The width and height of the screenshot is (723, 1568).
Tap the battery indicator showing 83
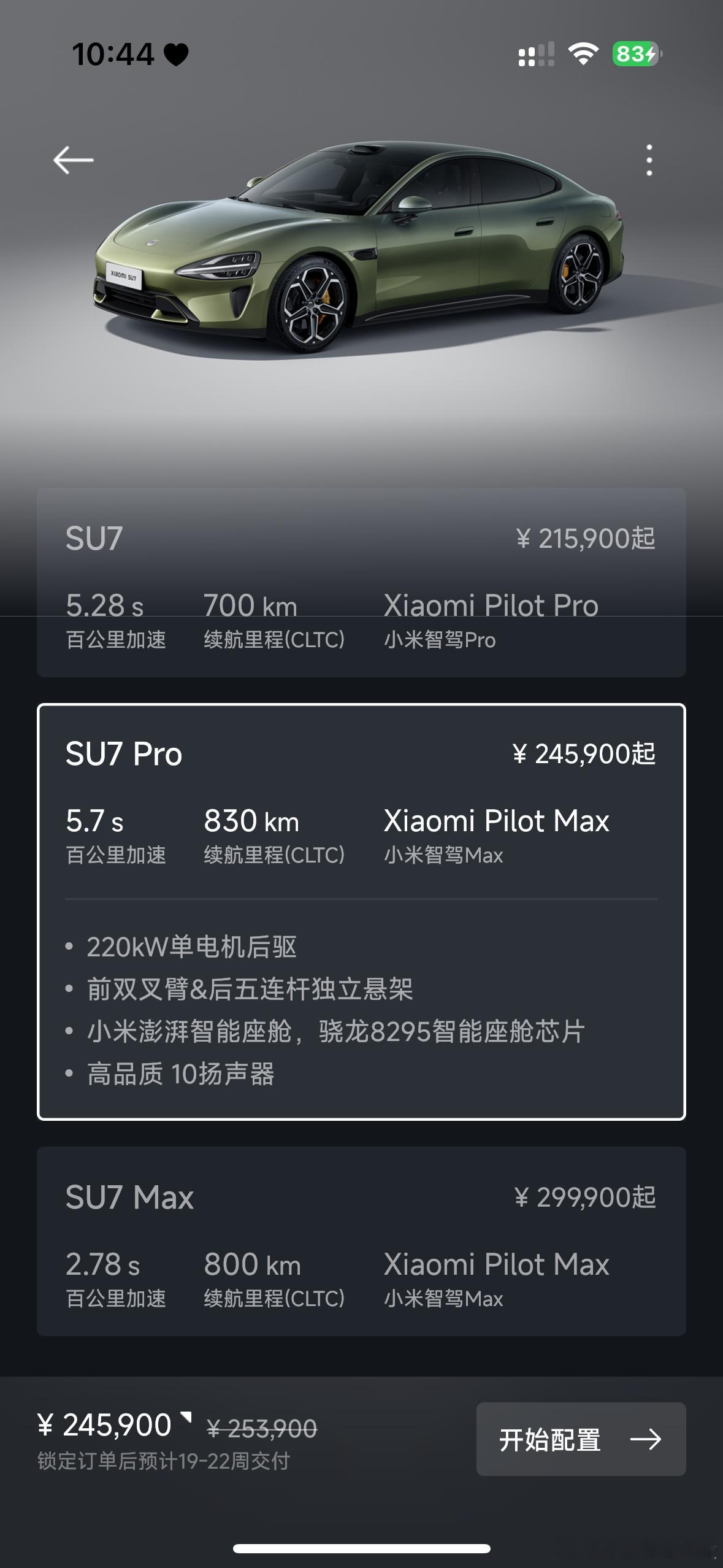637,54
